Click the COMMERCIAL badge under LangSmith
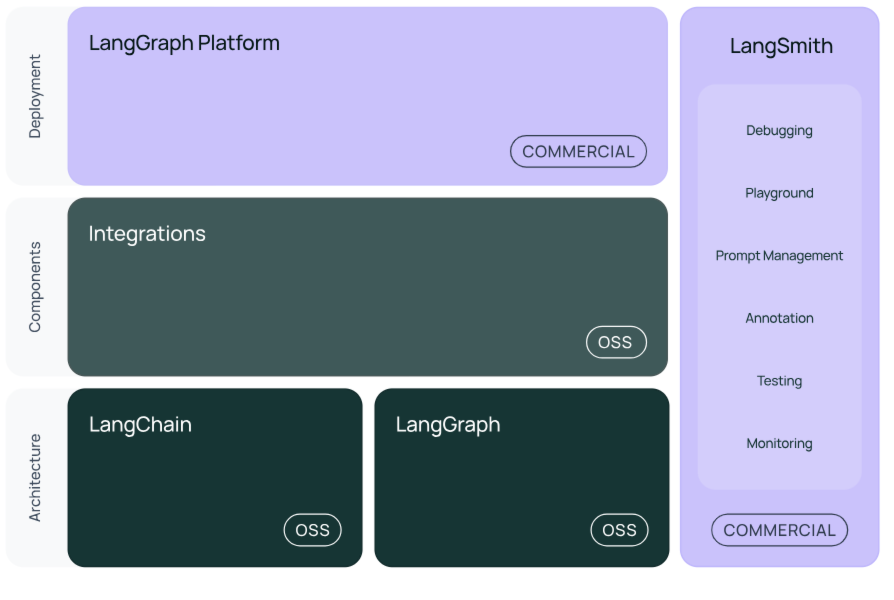This screenshot has width=894, height=600. click(x=779, y=530)
